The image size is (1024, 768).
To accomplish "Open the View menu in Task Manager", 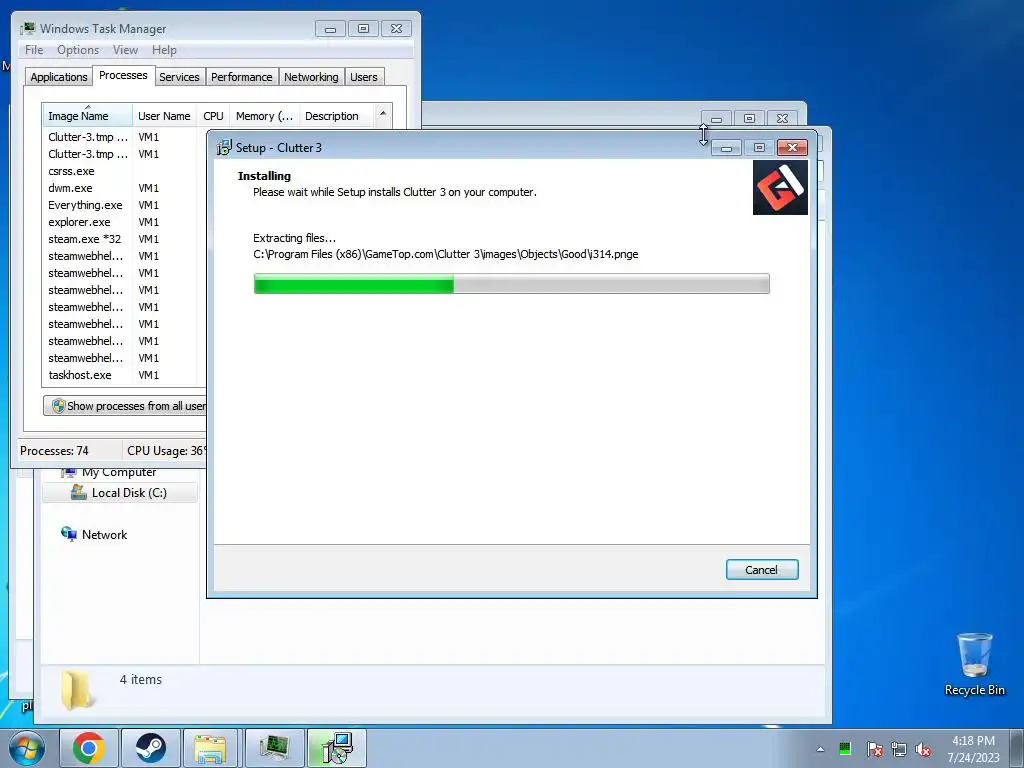I will (125, 50).
